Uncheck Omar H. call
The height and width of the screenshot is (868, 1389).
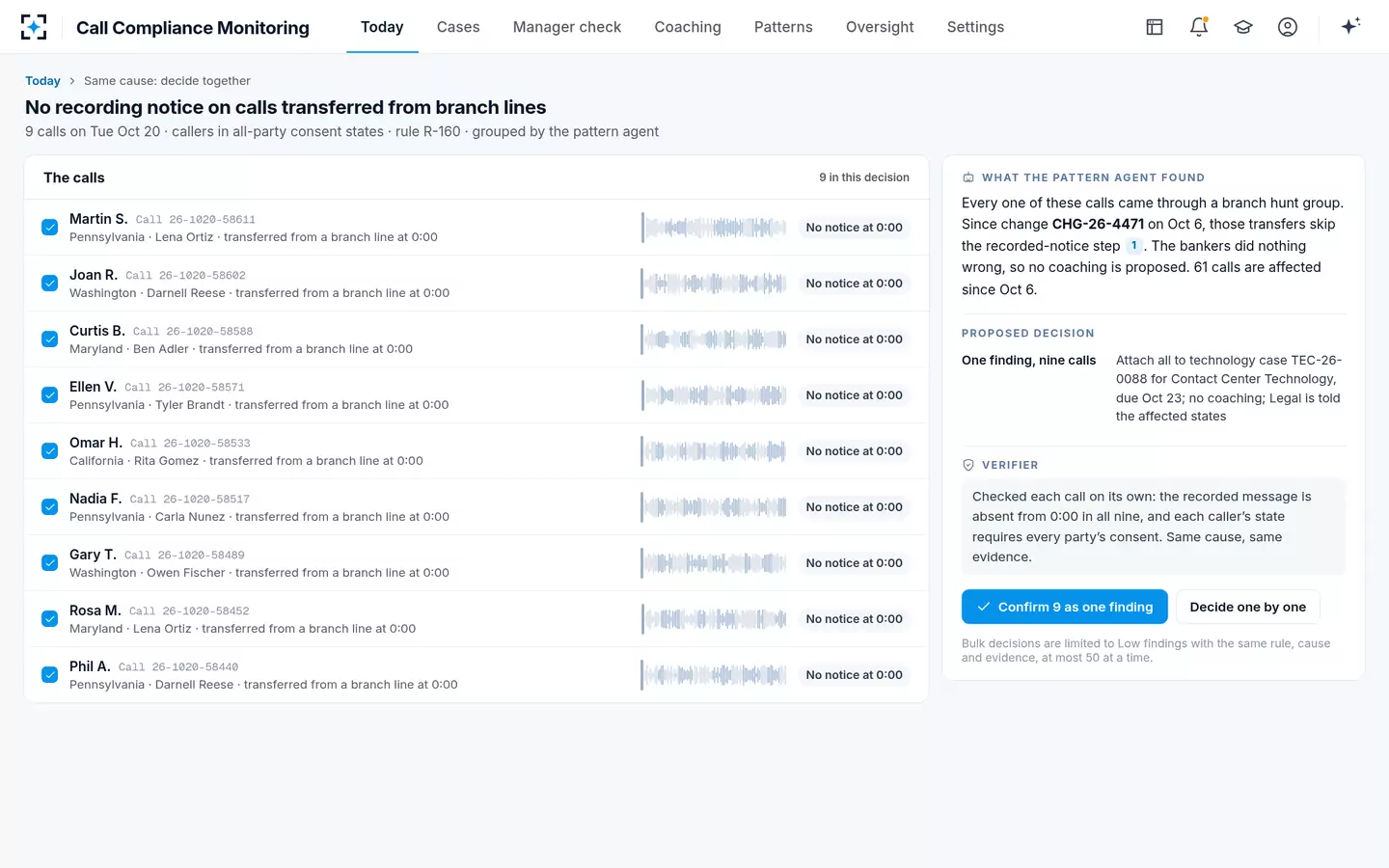pos(49,451)
